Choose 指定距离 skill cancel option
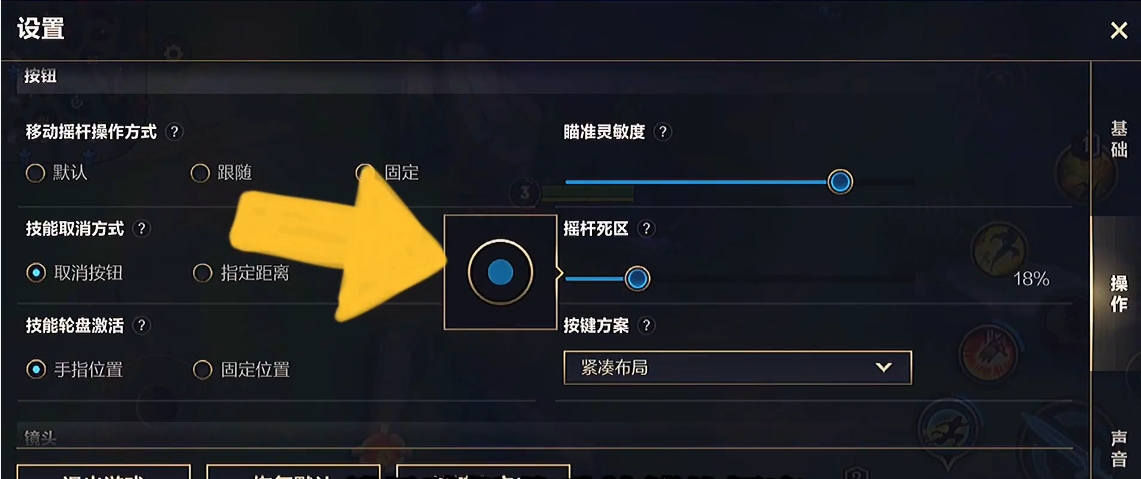This screenshot has height=479, width=1141. point(241,273)
